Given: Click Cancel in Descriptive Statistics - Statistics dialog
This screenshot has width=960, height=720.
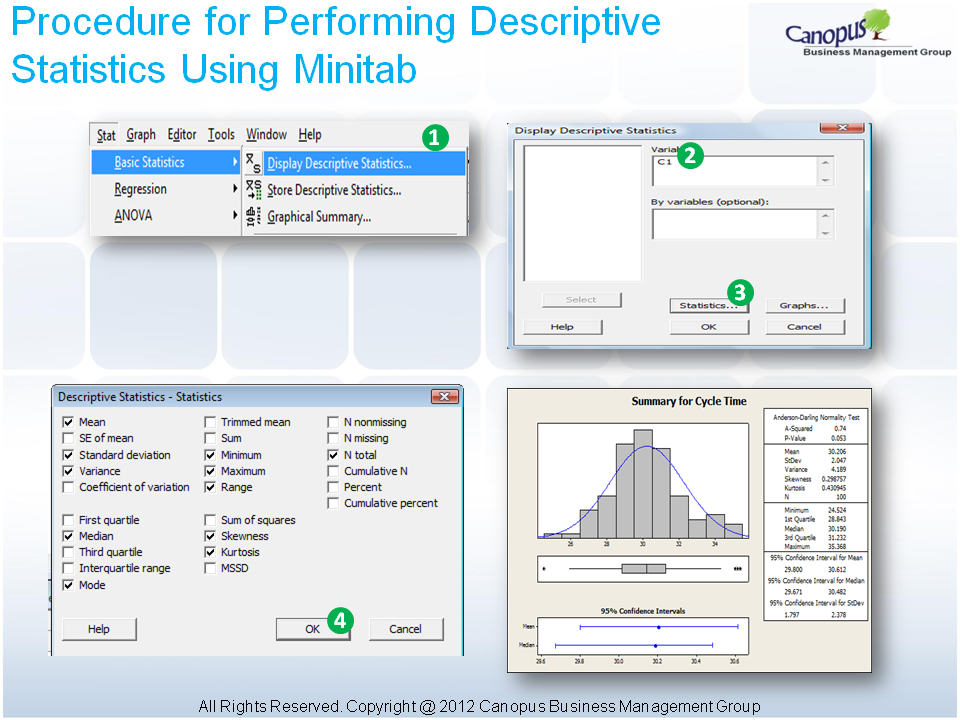Looking at the screenshot, I should click(x=406, y=629).
